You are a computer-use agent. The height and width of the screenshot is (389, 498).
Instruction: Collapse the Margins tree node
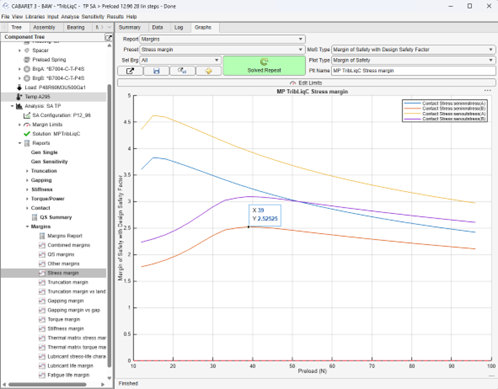coord(27,227)
